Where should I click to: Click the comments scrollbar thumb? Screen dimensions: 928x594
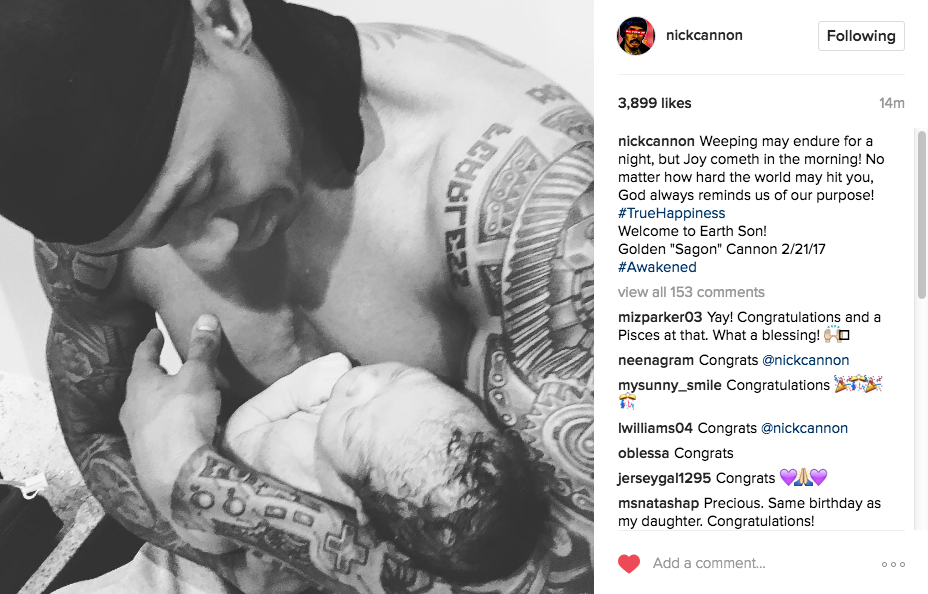point(921,214)
